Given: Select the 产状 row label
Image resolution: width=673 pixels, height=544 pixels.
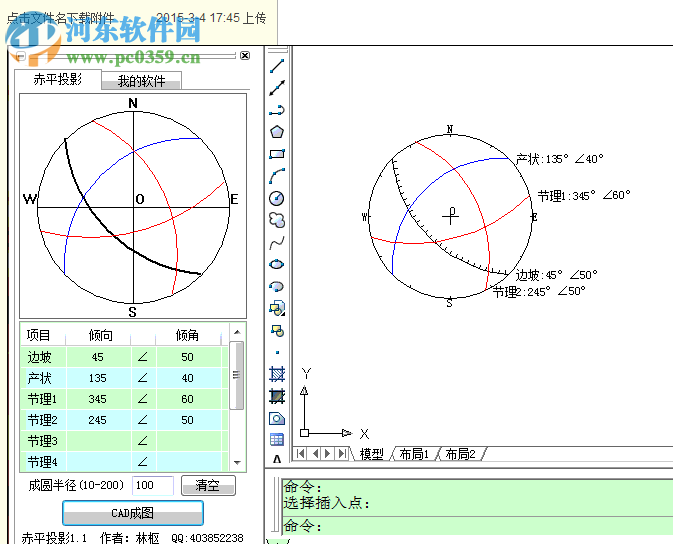Looking at the screenshot, I should click(39, 378).
